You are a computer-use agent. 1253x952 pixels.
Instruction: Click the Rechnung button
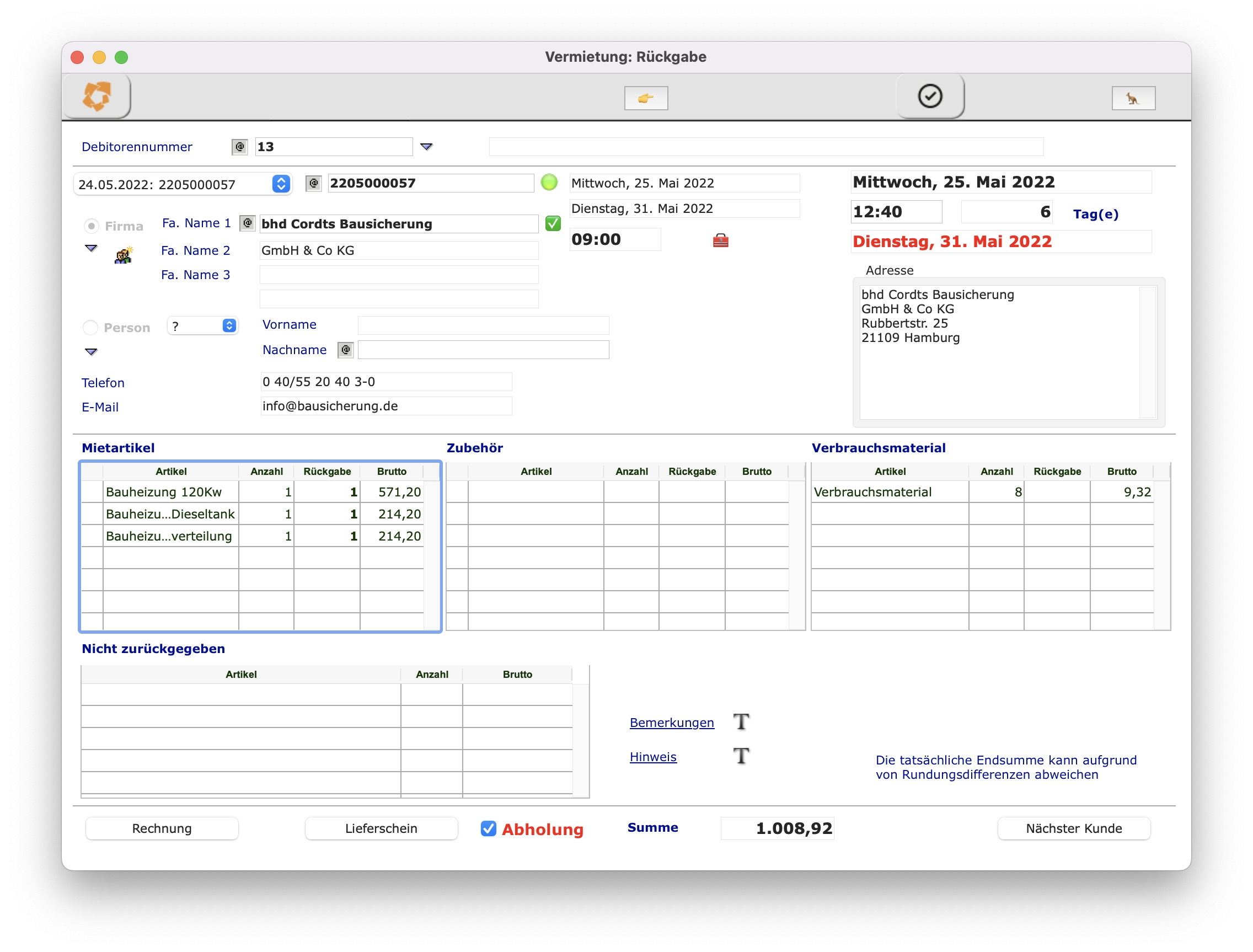[162, 828]
